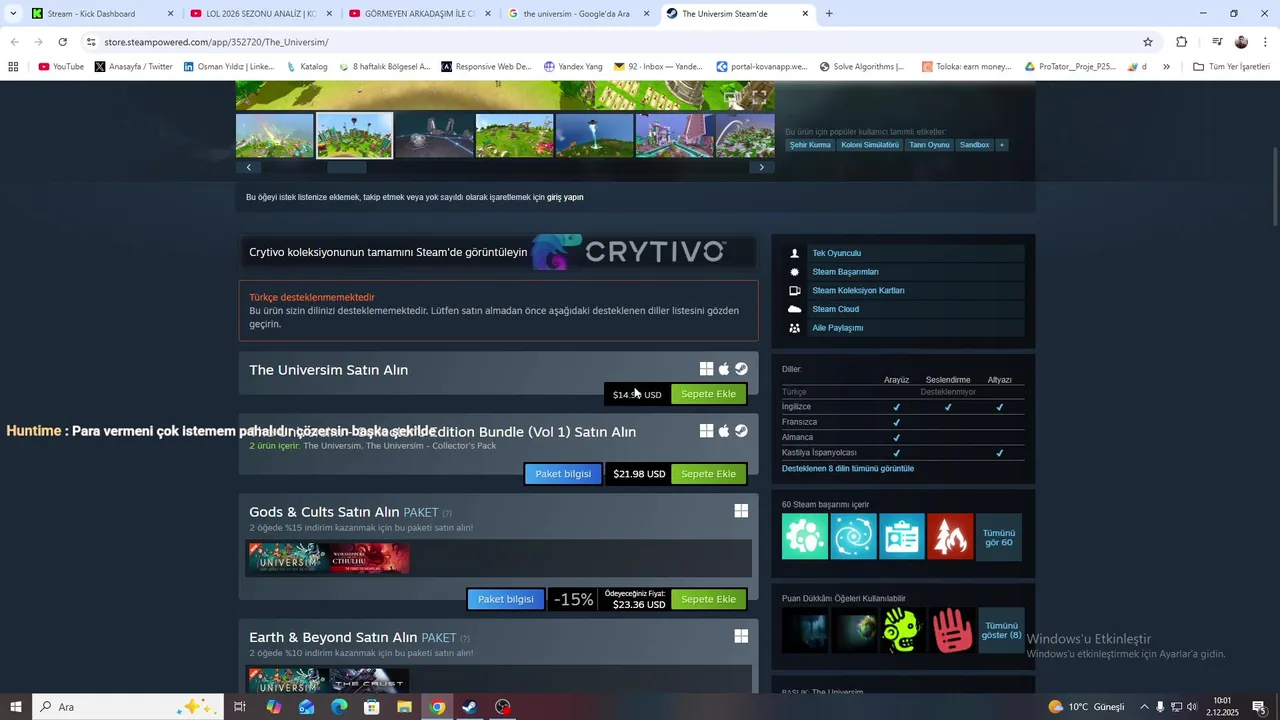Screen dimensions: 1280x720
Task: Click the question mark next to Gods & Cults PAKET
Action: 447,513
